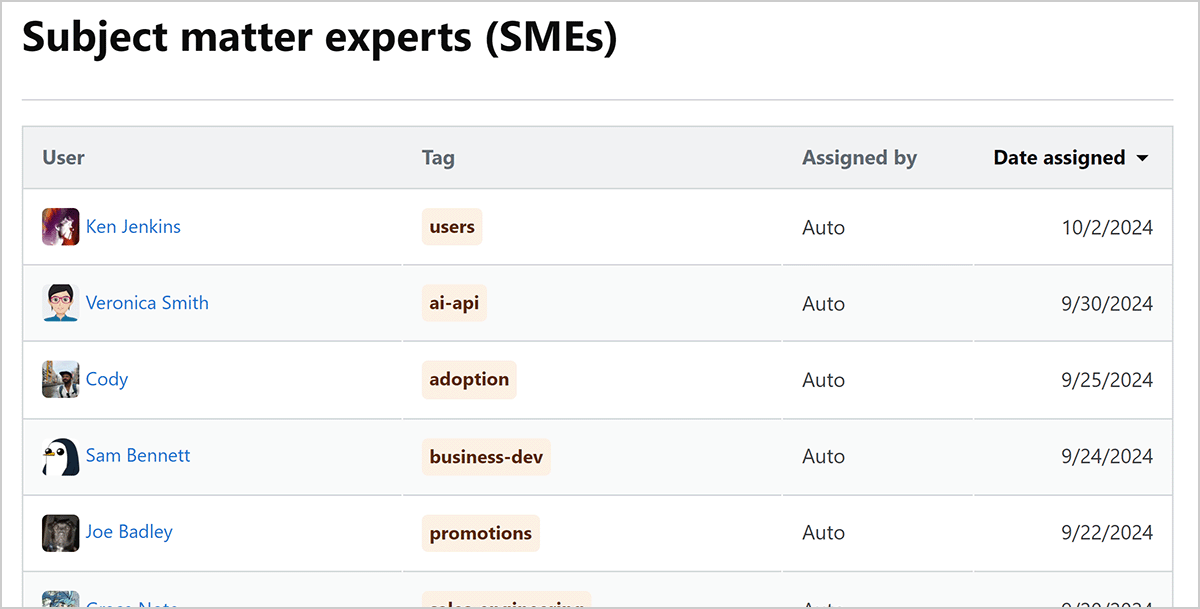Open Veronica Smith's profile link
1200x609 pixels.
tap(147, 303)
